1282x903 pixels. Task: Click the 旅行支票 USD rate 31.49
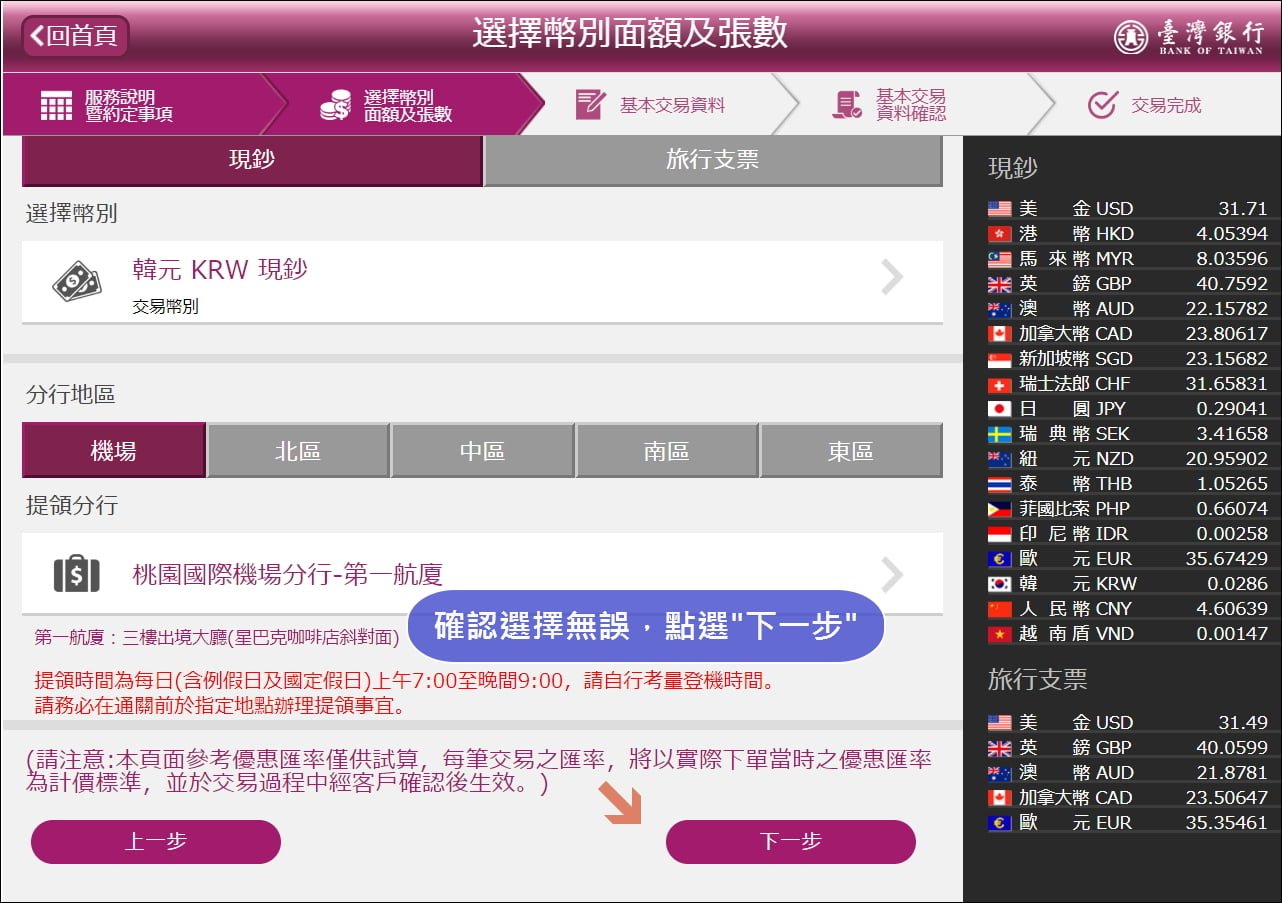click(x=1243, y=723)
